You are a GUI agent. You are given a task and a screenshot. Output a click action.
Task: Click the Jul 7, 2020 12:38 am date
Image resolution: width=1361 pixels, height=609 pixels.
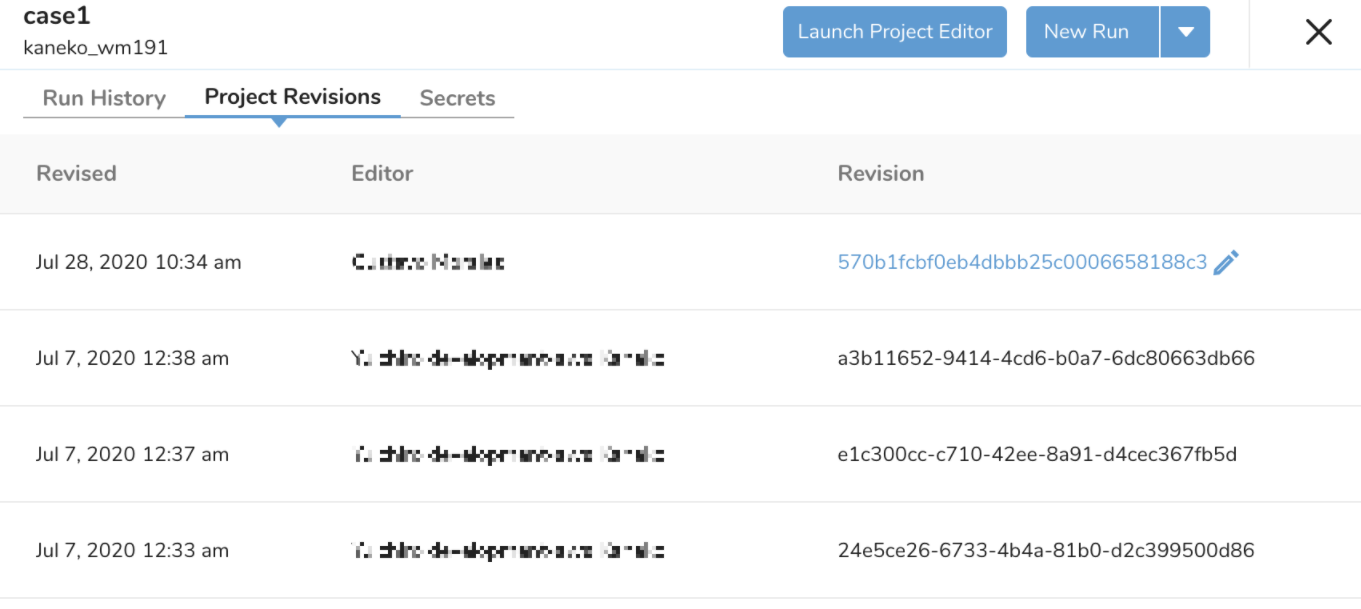132,358
